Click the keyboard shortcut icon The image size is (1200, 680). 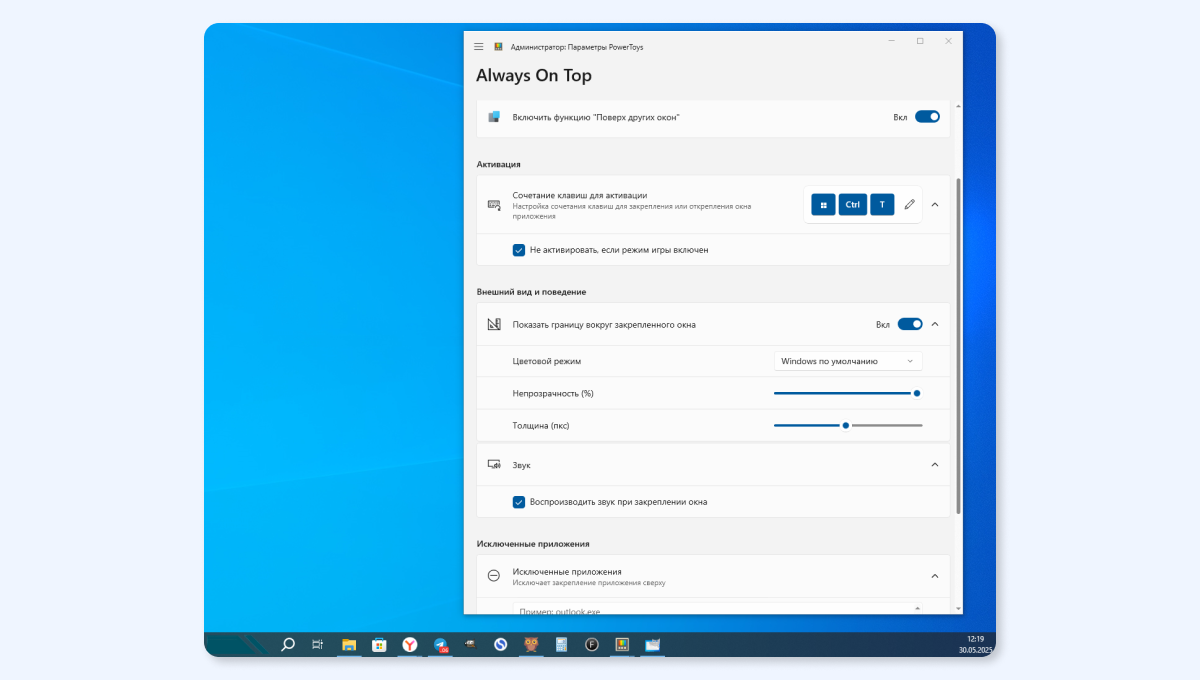[493, 204]
